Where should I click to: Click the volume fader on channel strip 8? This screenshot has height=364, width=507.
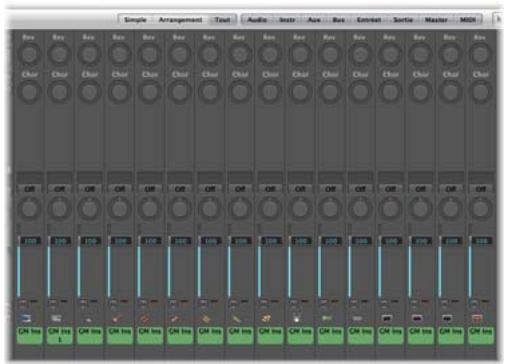pos(229,267)
